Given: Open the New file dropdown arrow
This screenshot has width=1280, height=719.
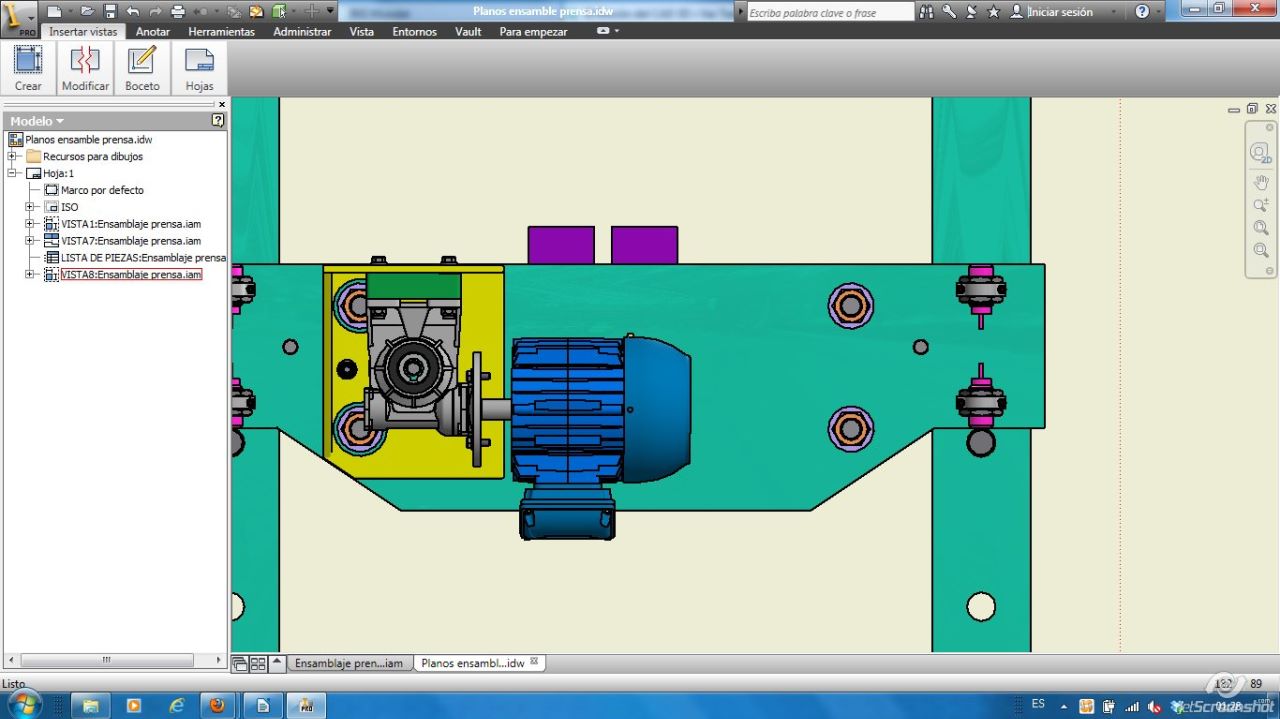Looking at the screenshot, I should (x=70, y=11).
